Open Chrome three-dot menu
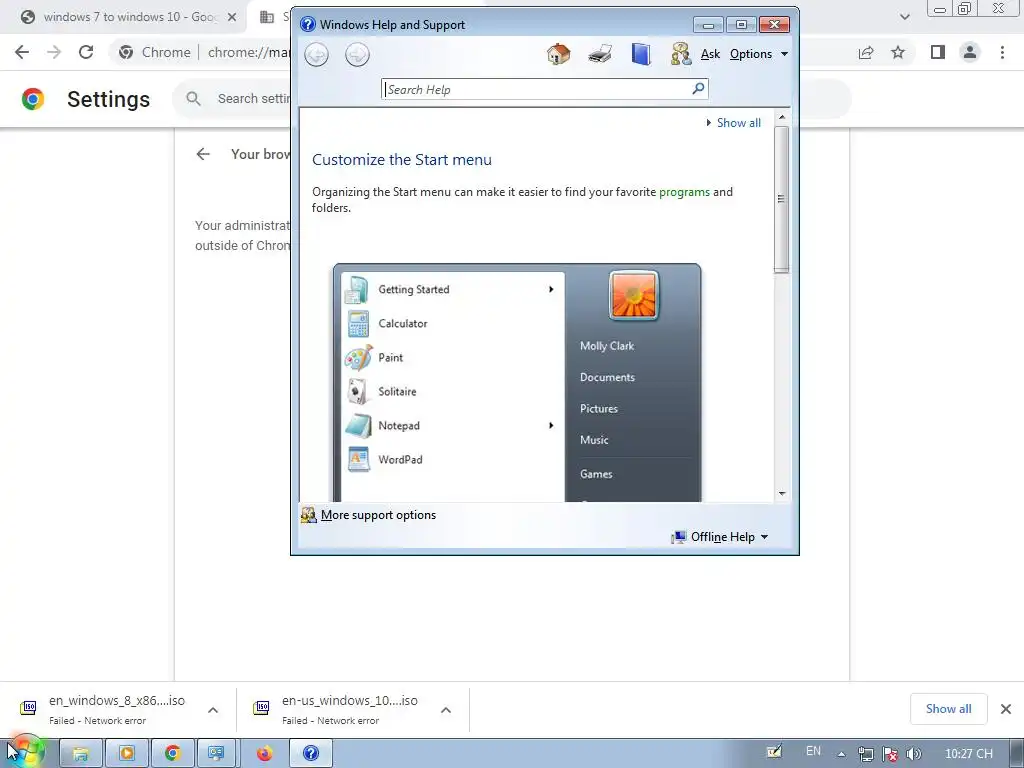Screen dimensions: 1024x768 tap(1002, 52)
